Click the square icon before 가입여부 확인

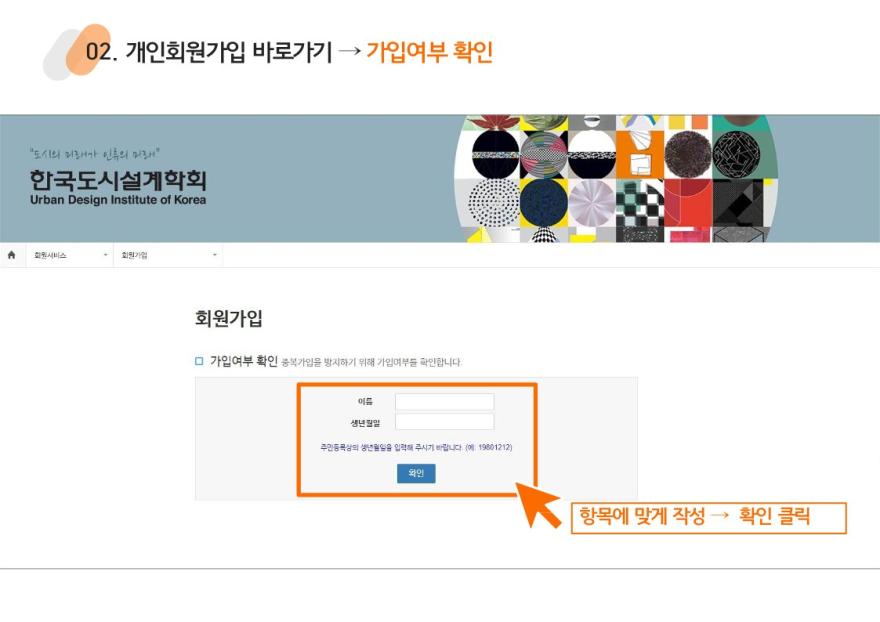coord(199,361)
